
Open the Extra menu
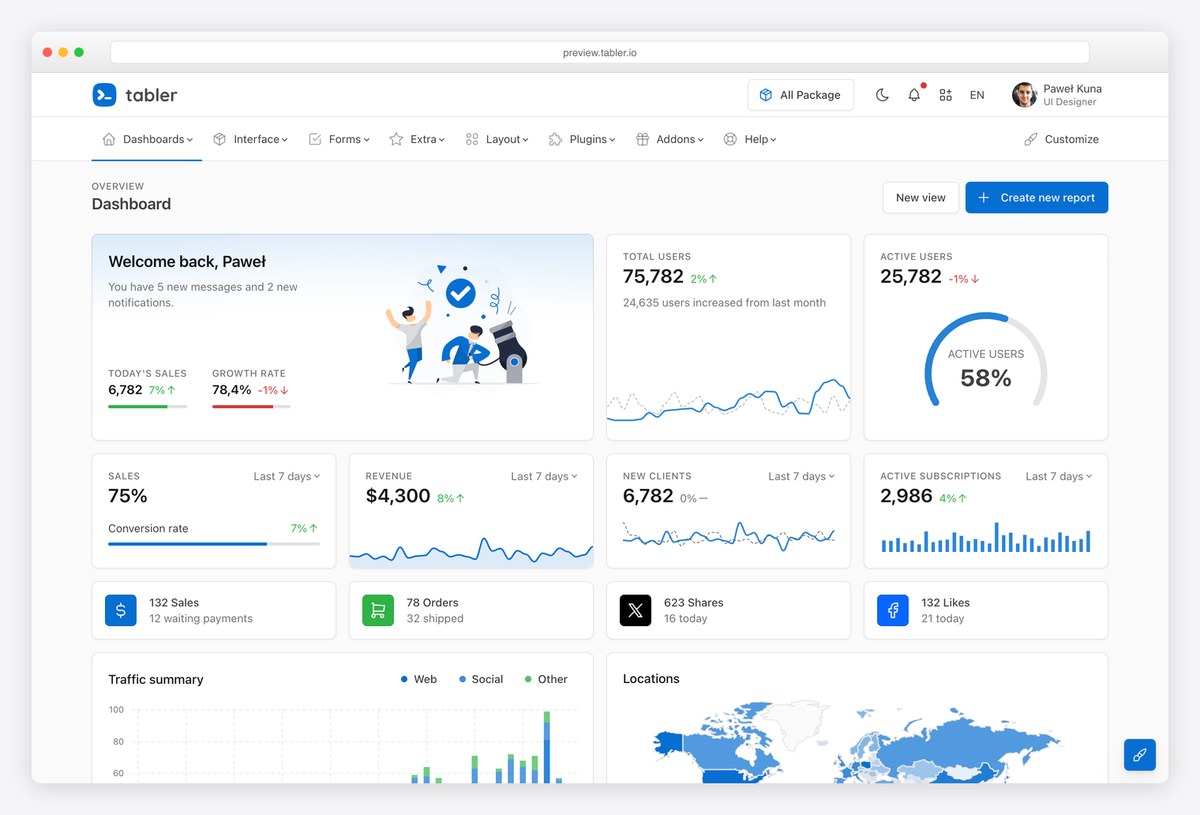point(417,139)
